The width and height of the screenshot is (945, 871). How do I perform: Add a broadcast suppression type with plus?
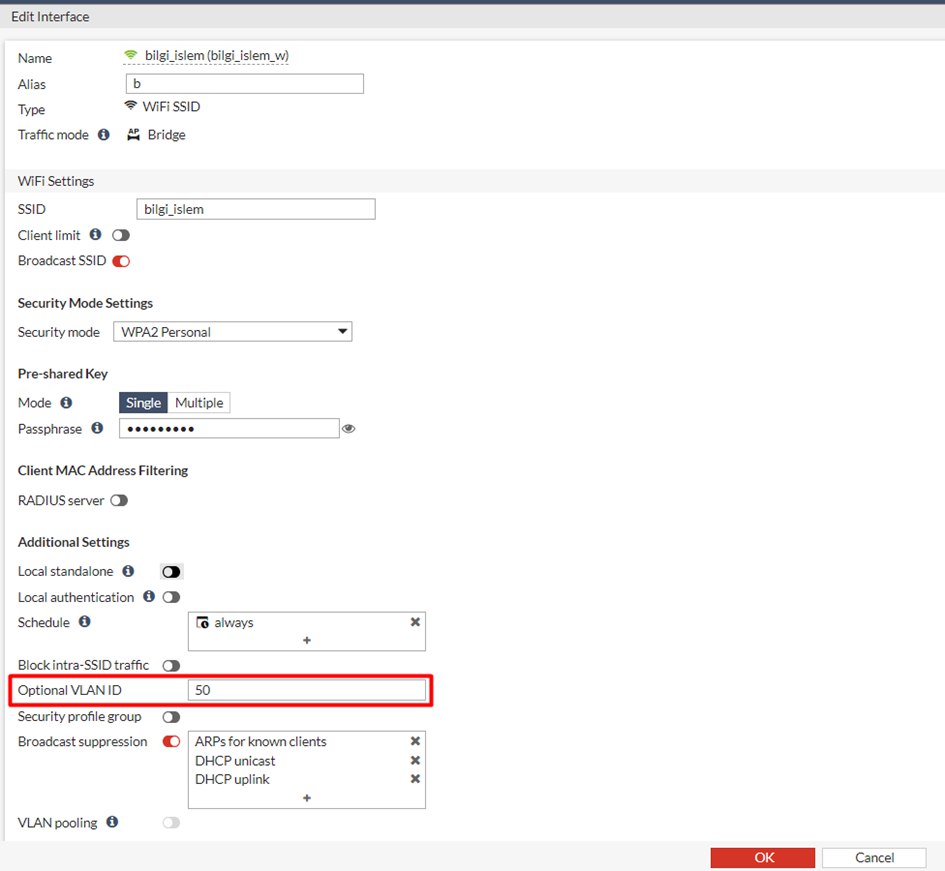pos(307,798)
